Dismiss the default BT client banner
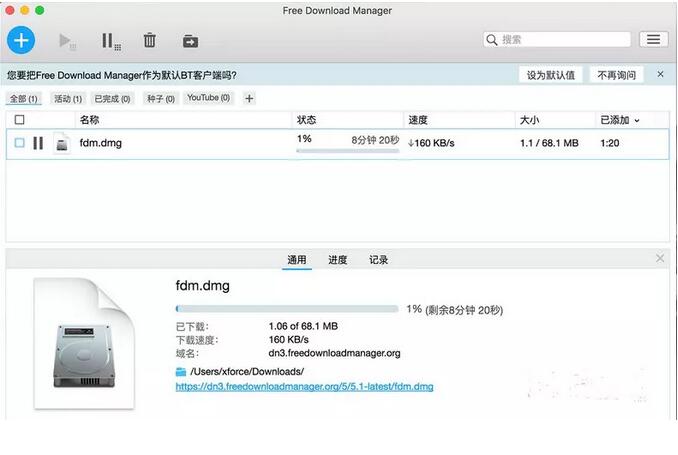The image size is (678, 455). pos(660,74)
